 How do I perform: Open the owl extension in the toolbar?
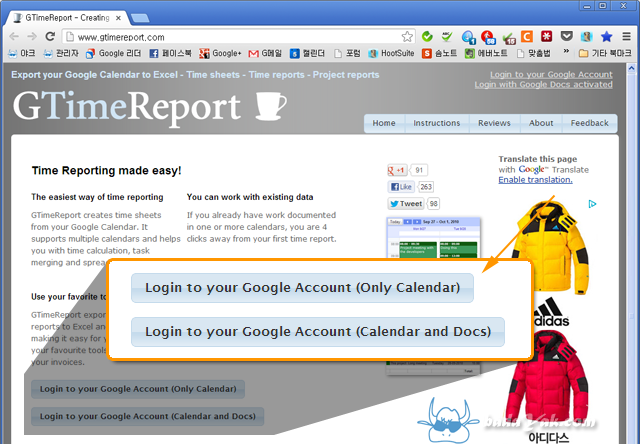click(x=587, y=37)
